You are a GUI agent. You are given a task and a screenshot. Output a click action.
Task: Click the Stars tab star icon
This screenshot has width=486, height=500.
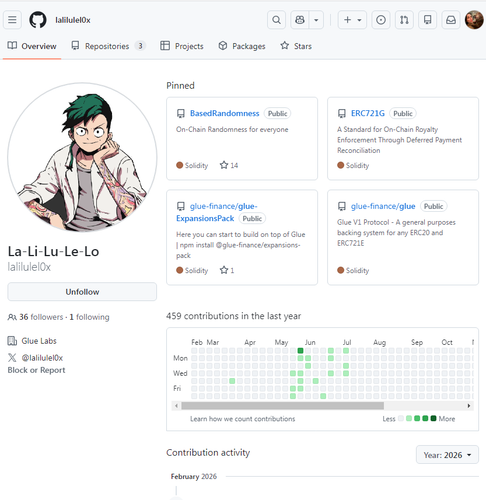coord(284,45)
